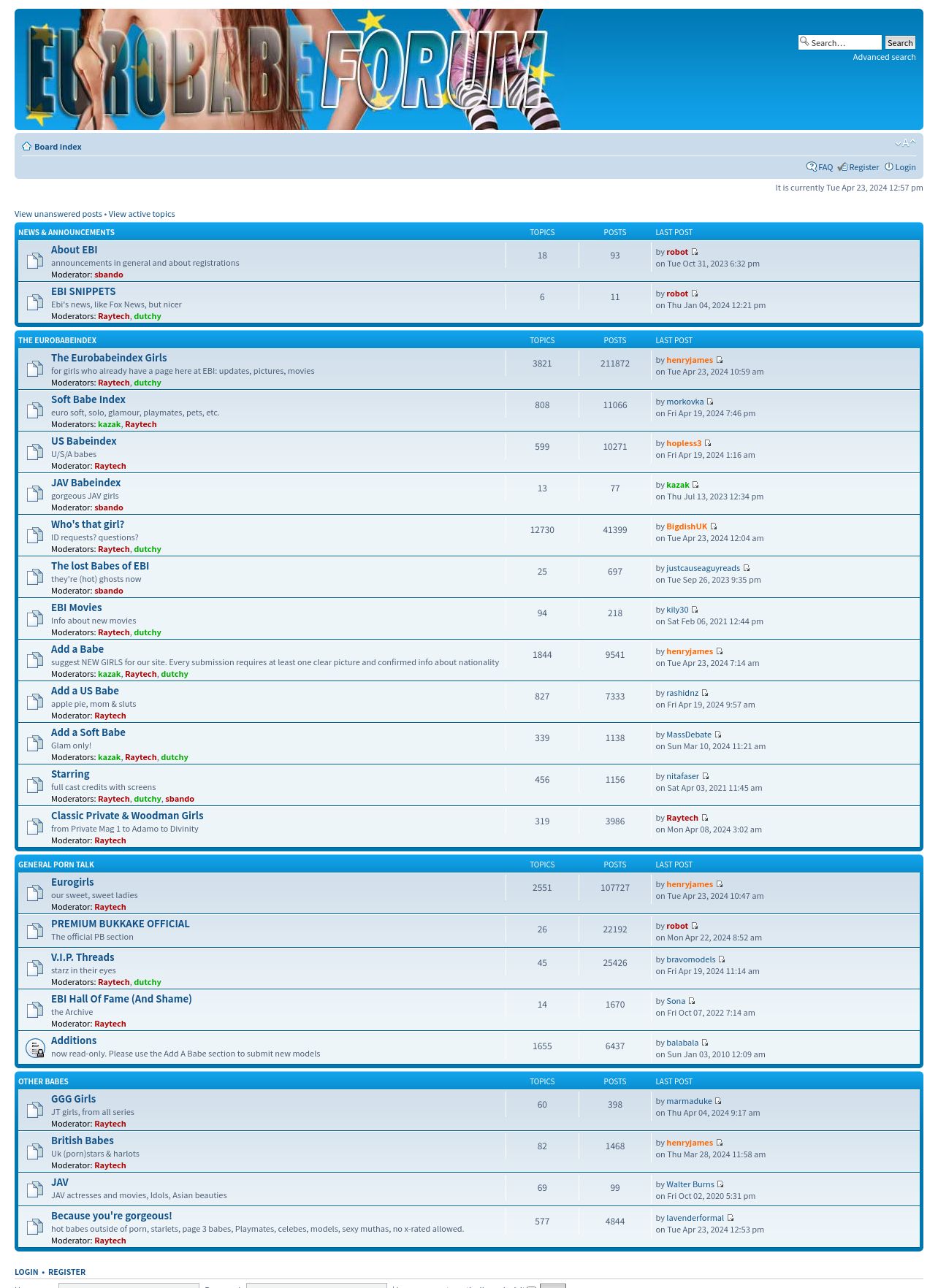Viewport: 938px width, 1288px height.
Task: Open latest post icon beside bravomodels
Action: (x=722, y=959)
